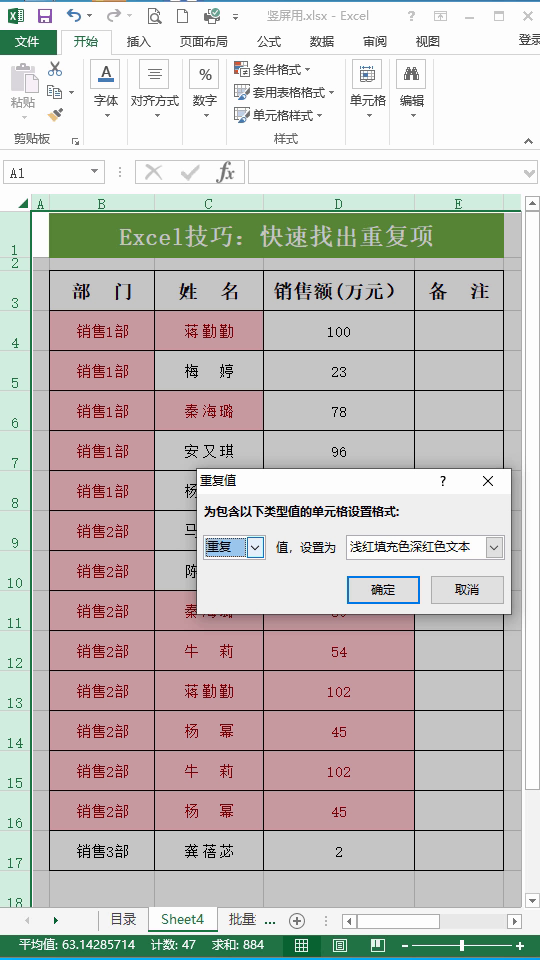Click the Cut scissors icon
The width and height of the screenshot is (540, 960).
tap(55, 69)
